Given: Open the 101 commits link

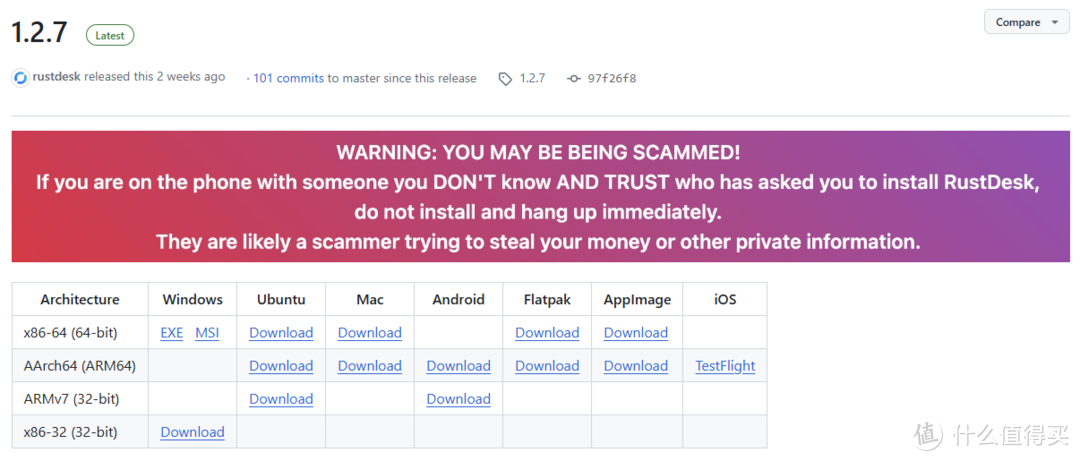Looking at the screenshot, I should point(288,78).
